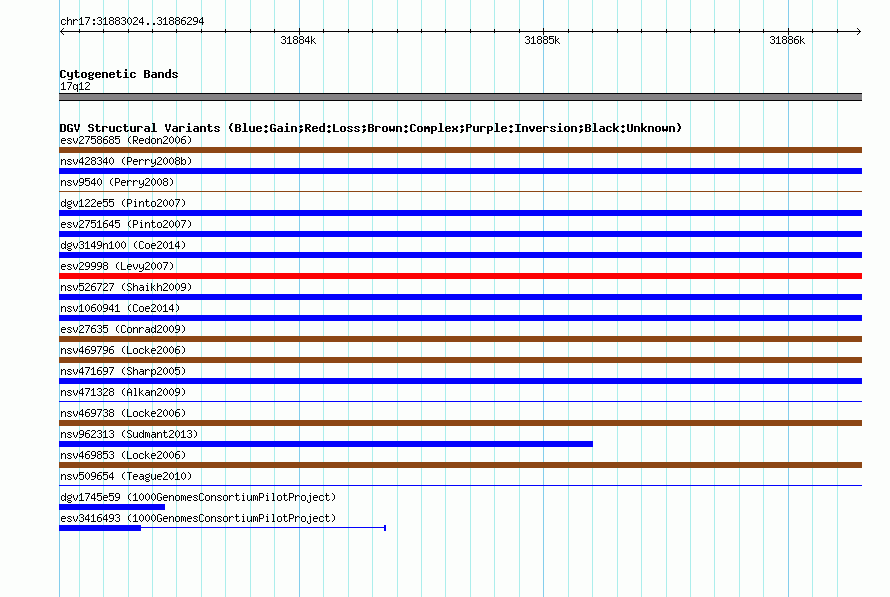Select the brown bar under nsv469738
The width and height of the screenshot is (890, 597).
(460, 423)
